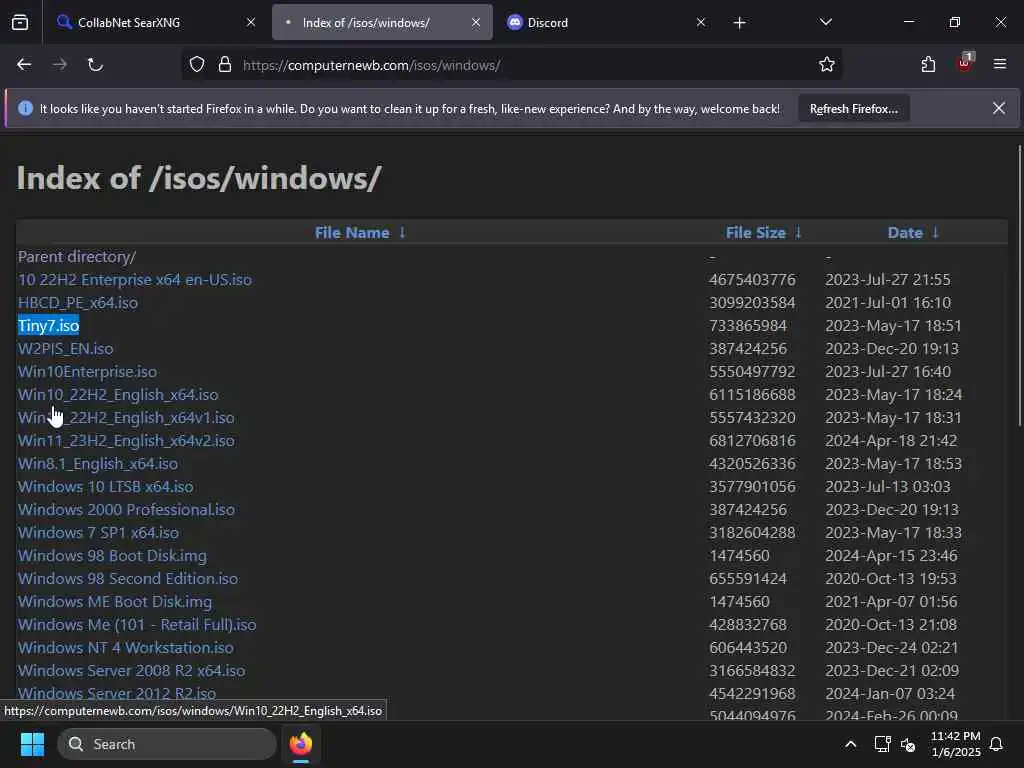Download Windows ME Boot Disk.img
The height and width of the screenshot is (768, 1024).
[x=115, y=601]
